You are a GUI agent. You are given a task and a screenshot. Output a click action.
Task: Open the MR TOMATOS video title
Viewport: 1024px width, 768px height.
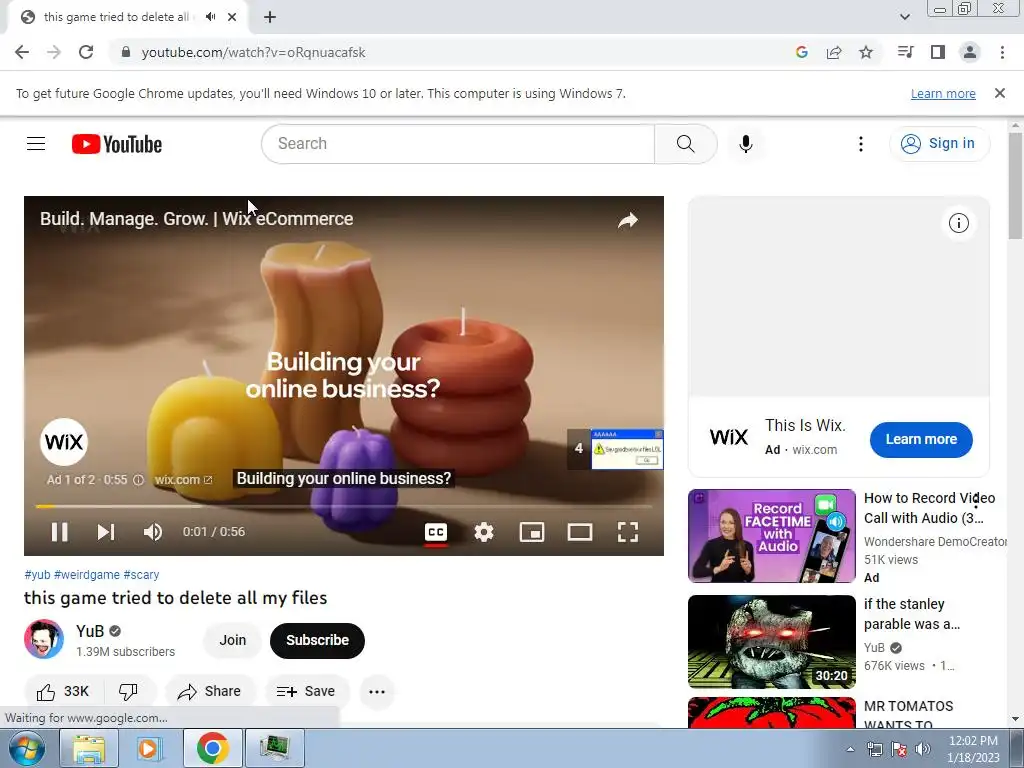coord(908,715)
